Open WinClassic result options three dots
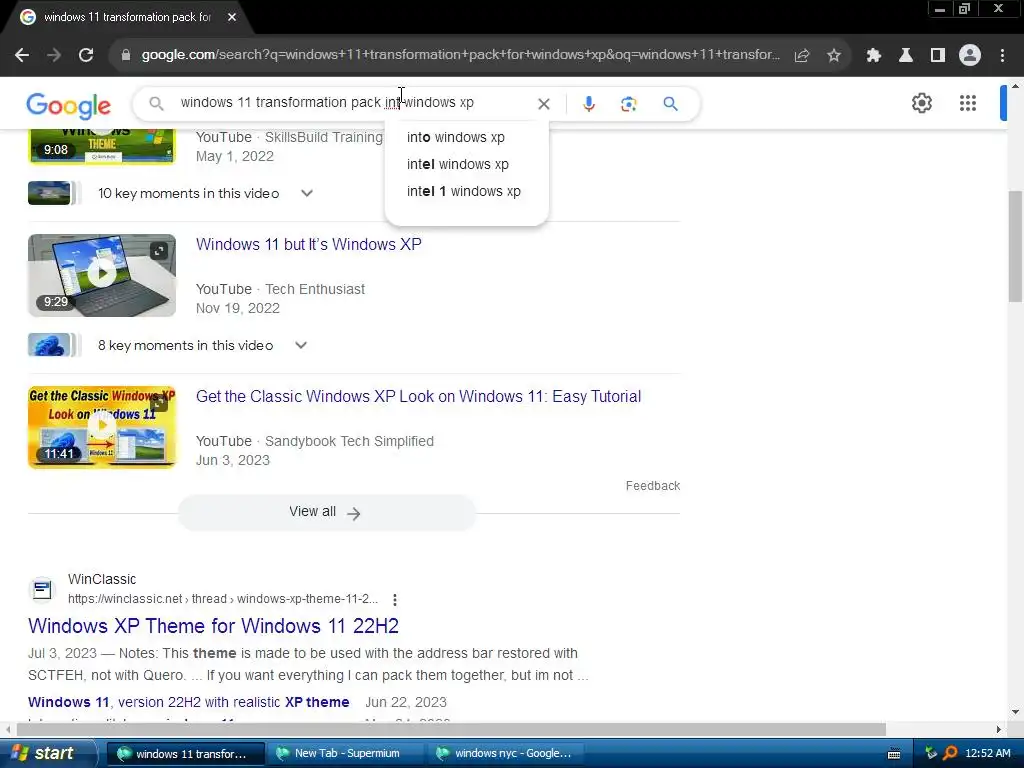This screenshot has width=1024, height=768. click(x=394, y=600)
